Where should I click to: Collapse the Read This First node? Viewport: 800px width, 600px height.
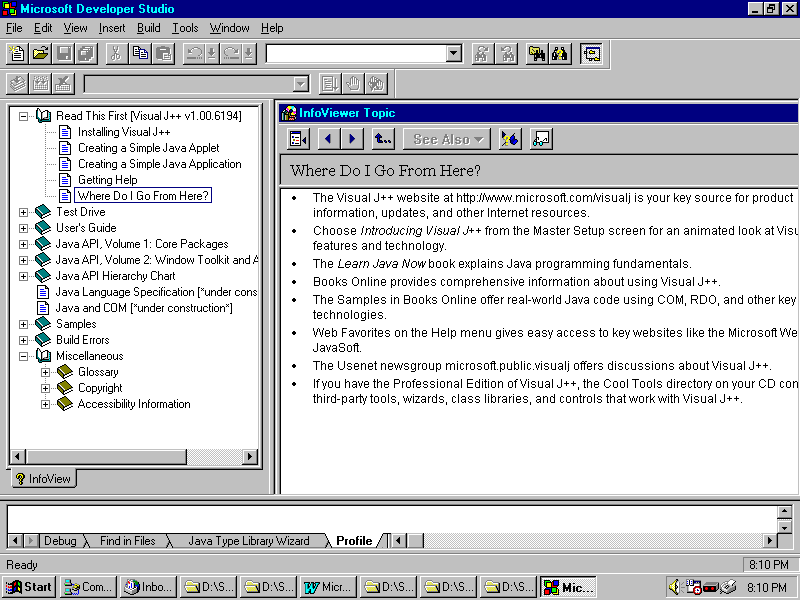[24, 116]
